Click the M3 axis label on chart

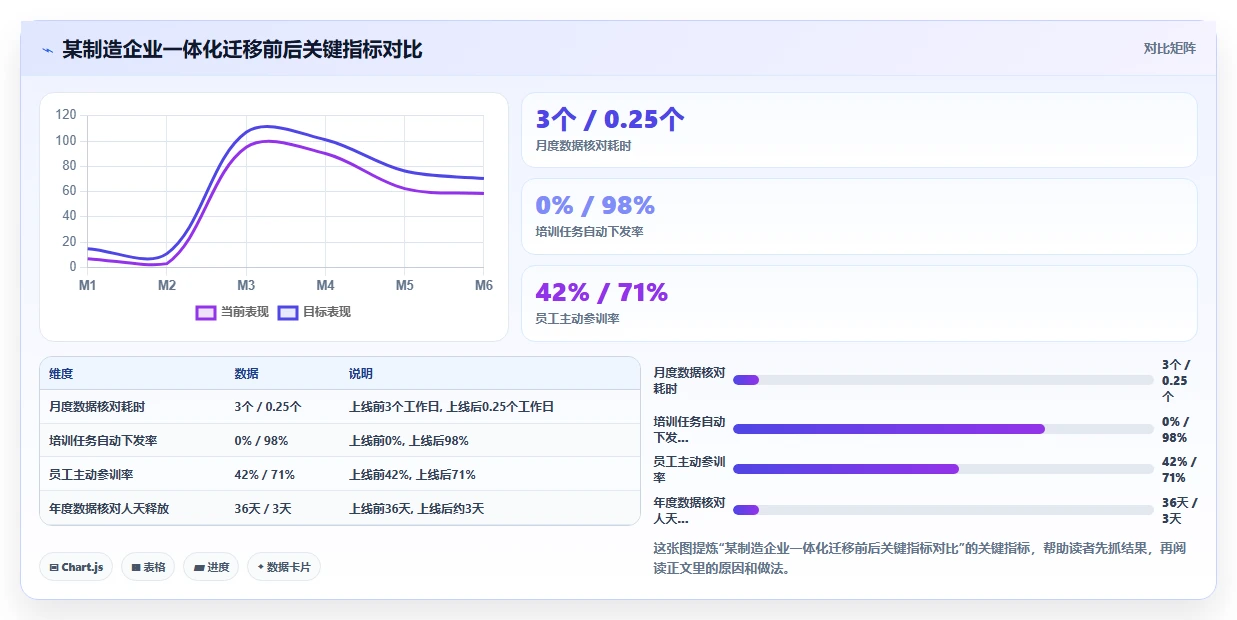[246, 285]
